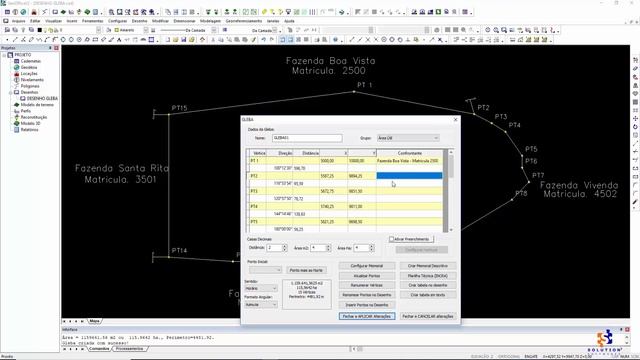Collapse the PROJETO tree node
640x360 pixels.
tap(4, 55)
